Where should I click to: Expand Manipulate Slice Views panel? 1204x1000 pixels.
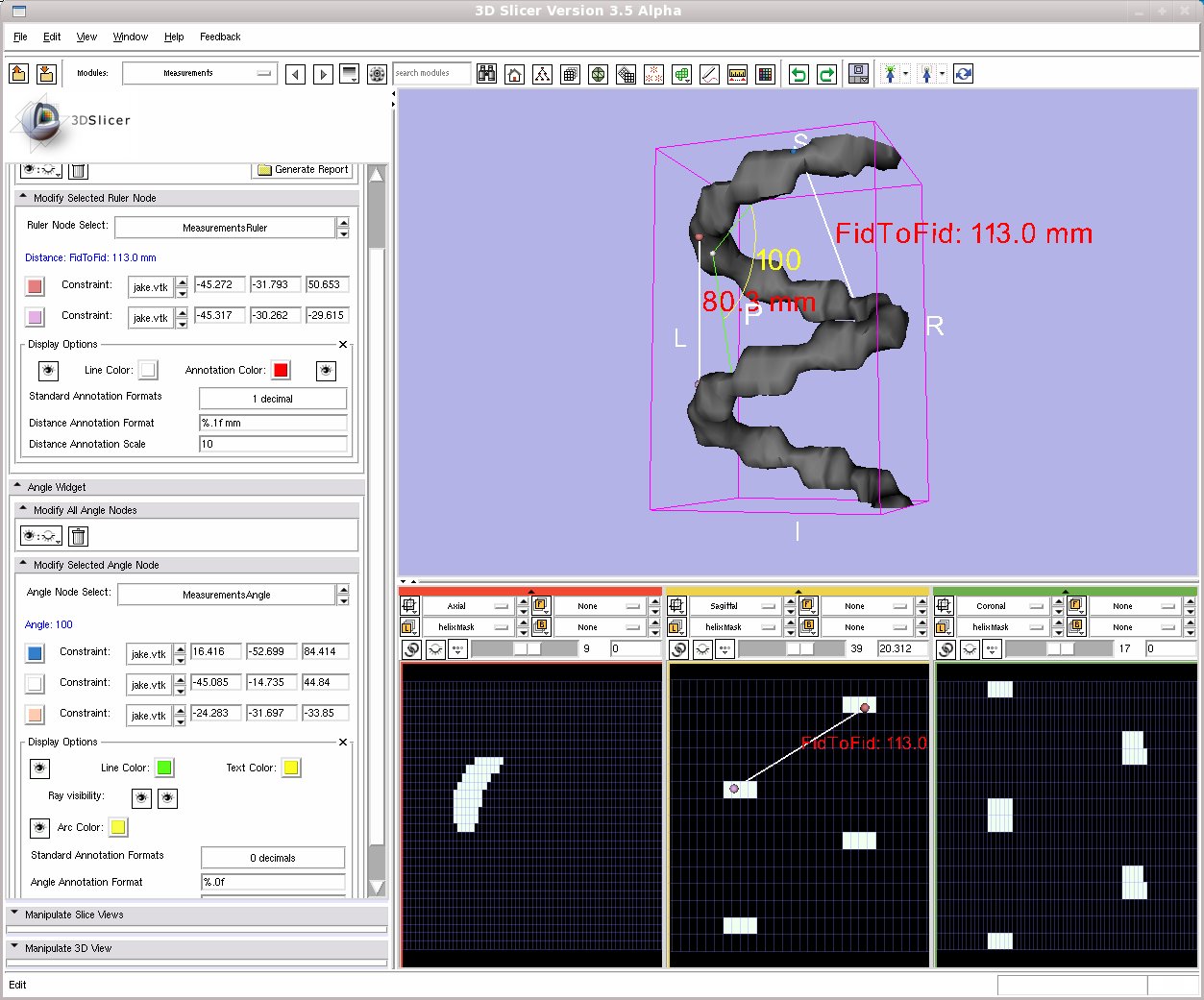[197, 915]
